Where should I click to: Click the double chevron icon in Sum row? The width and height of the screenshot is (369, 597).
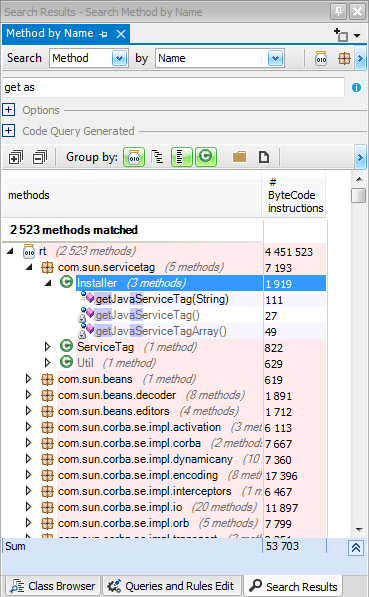pyautogui.click(x=356, y=548)
